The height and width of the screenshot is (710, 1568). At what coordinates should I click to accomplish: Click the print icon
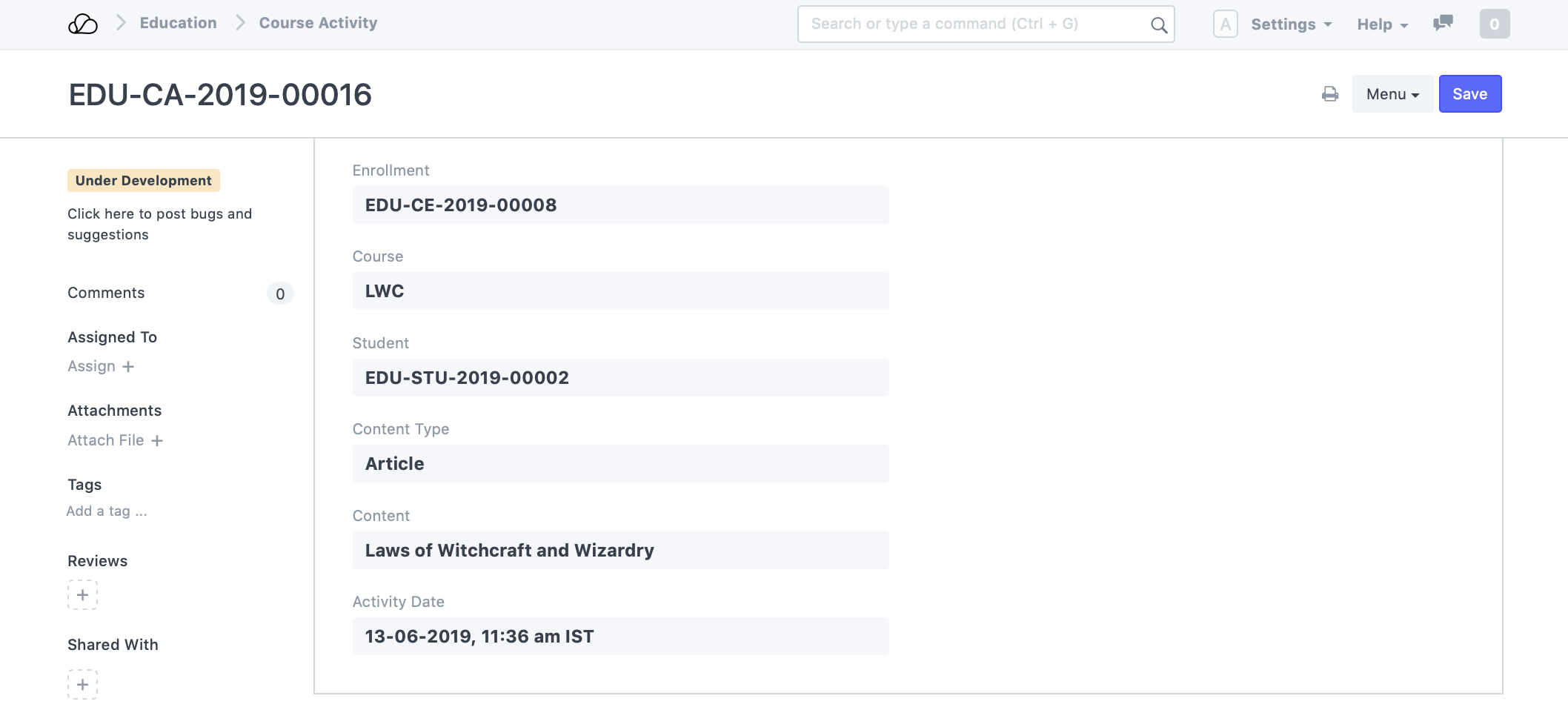(1330, 94)
